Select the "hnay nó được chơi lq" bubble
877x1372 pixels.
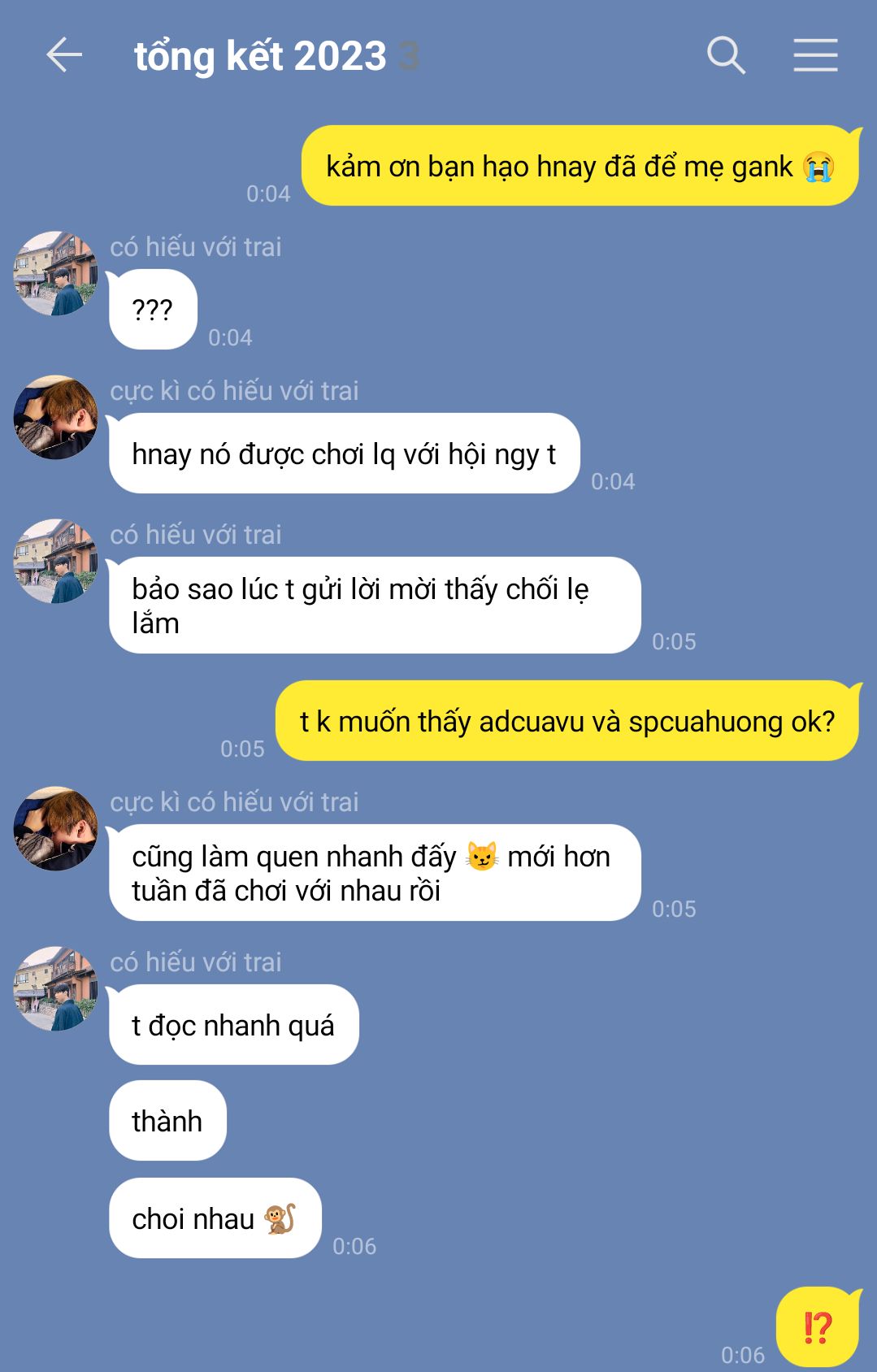[x=344, y=454]
